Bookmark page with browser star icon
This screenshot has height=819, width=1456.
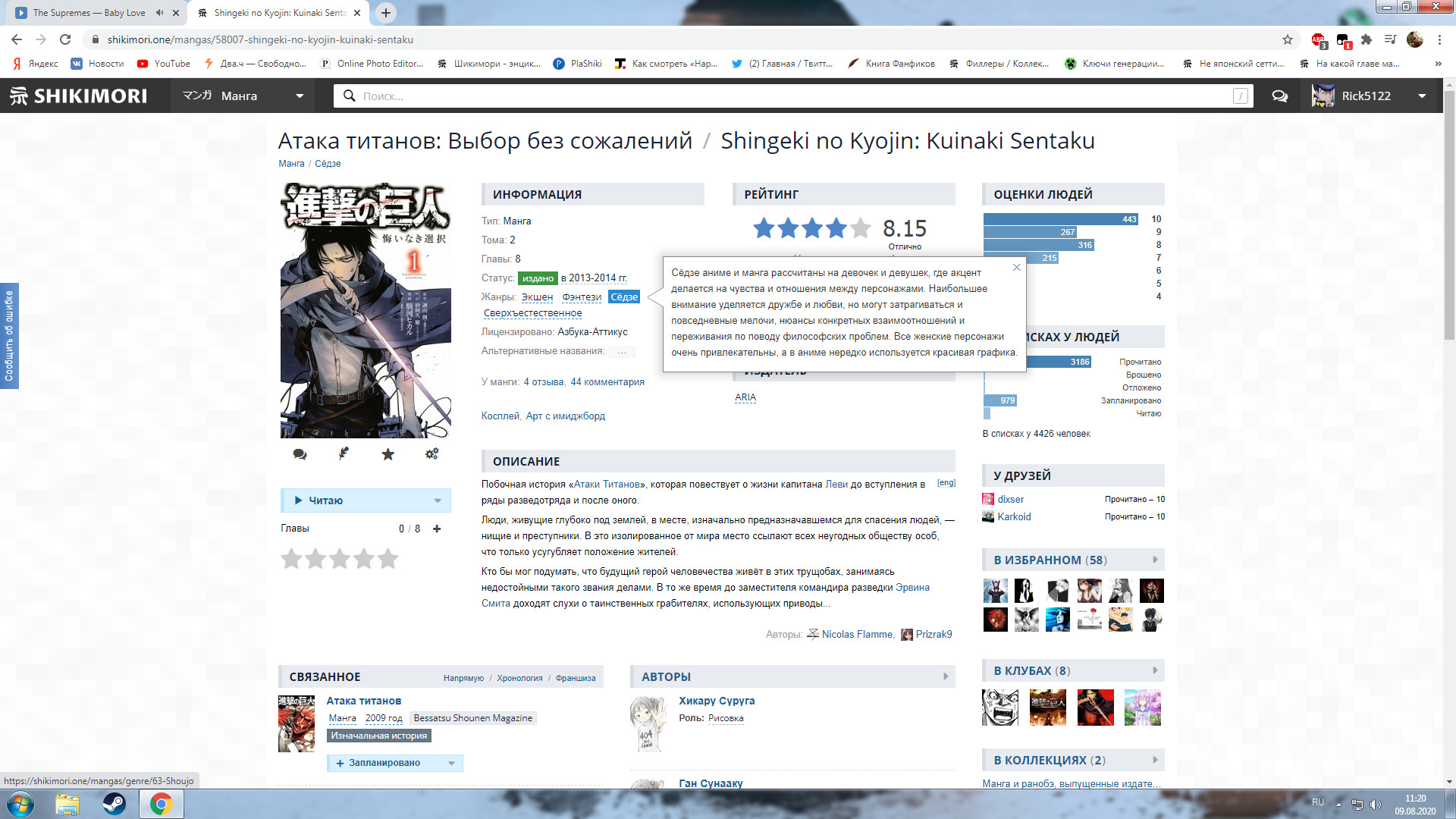click(1288, 39)
